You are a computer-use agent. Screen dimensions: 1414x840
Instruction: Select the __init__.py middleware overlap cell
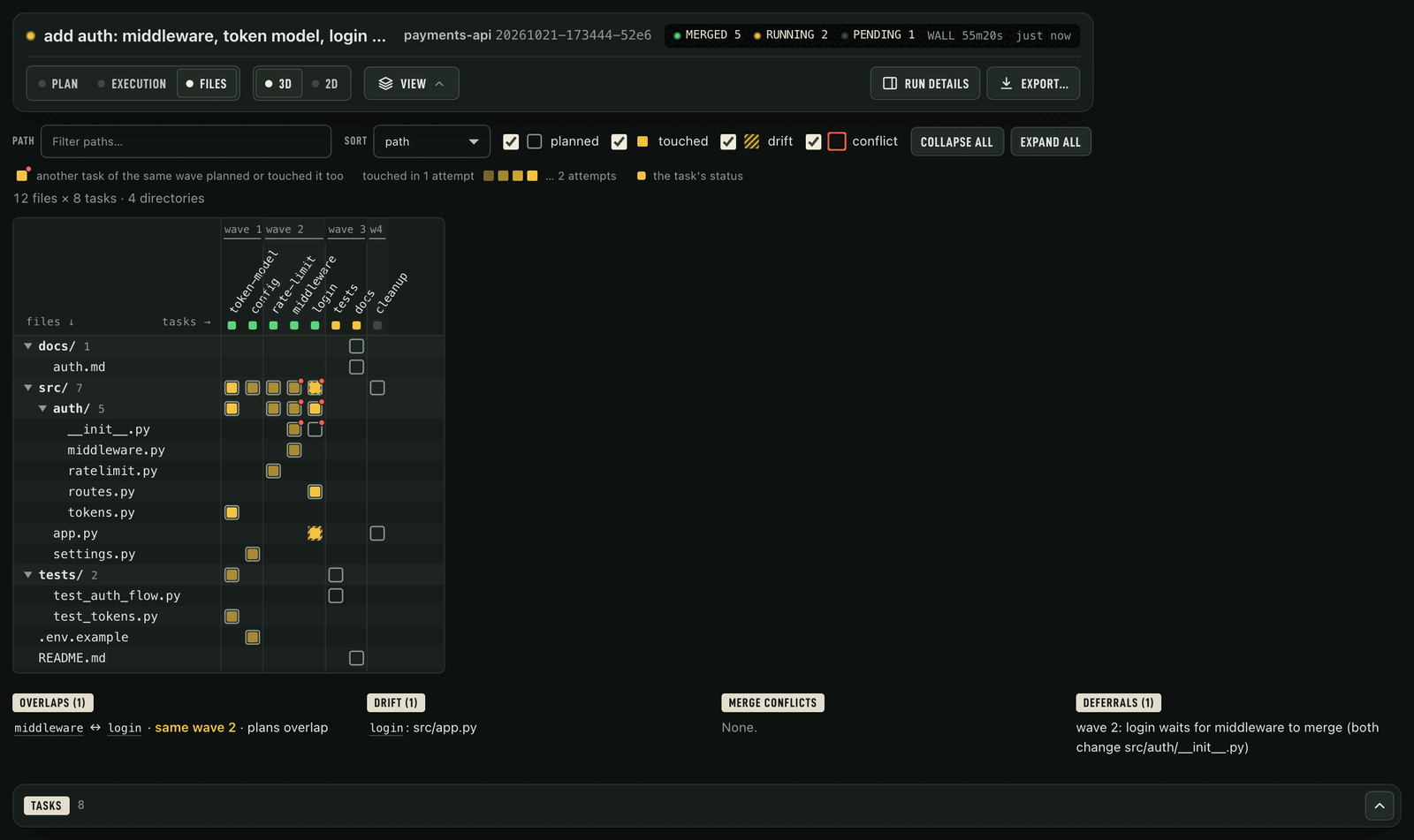pos(294,429)
